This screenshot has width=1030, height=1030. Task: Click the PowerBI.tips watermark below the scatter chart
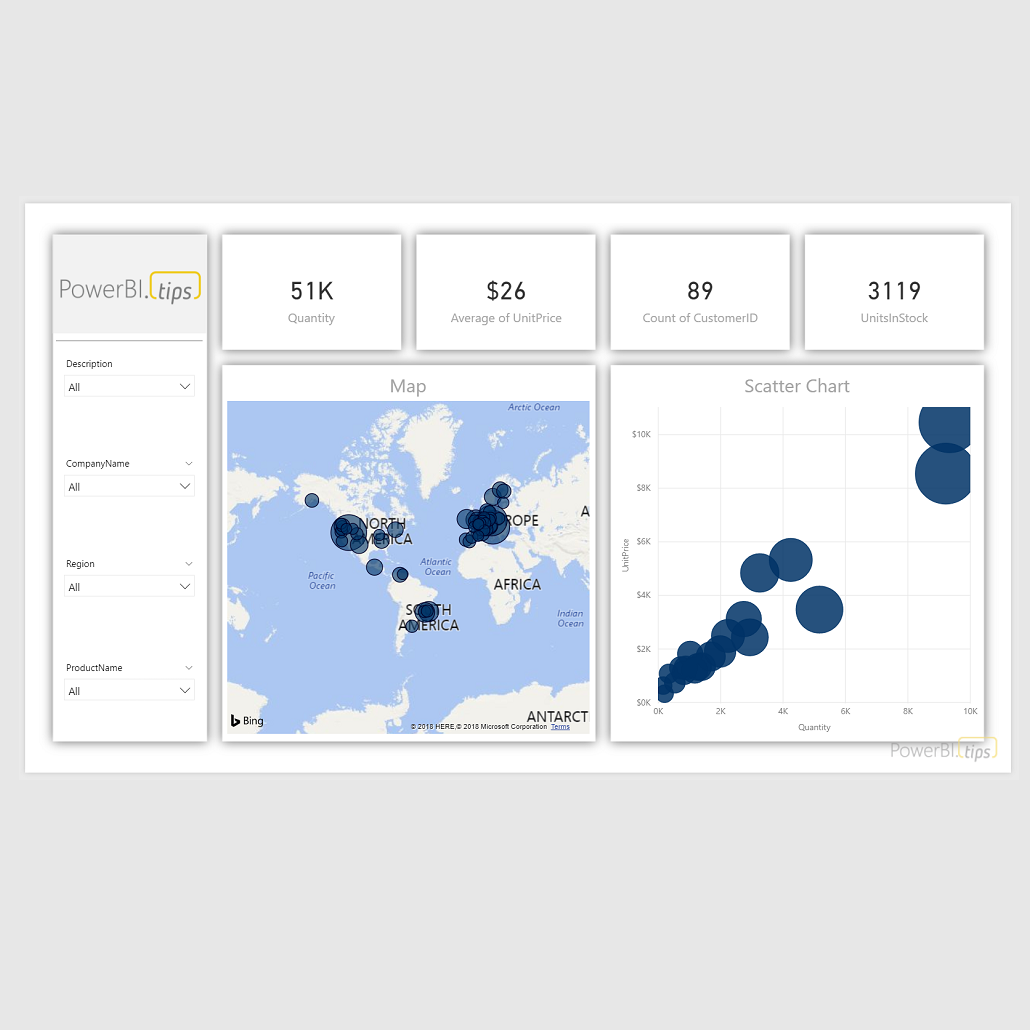pos(943,750)
